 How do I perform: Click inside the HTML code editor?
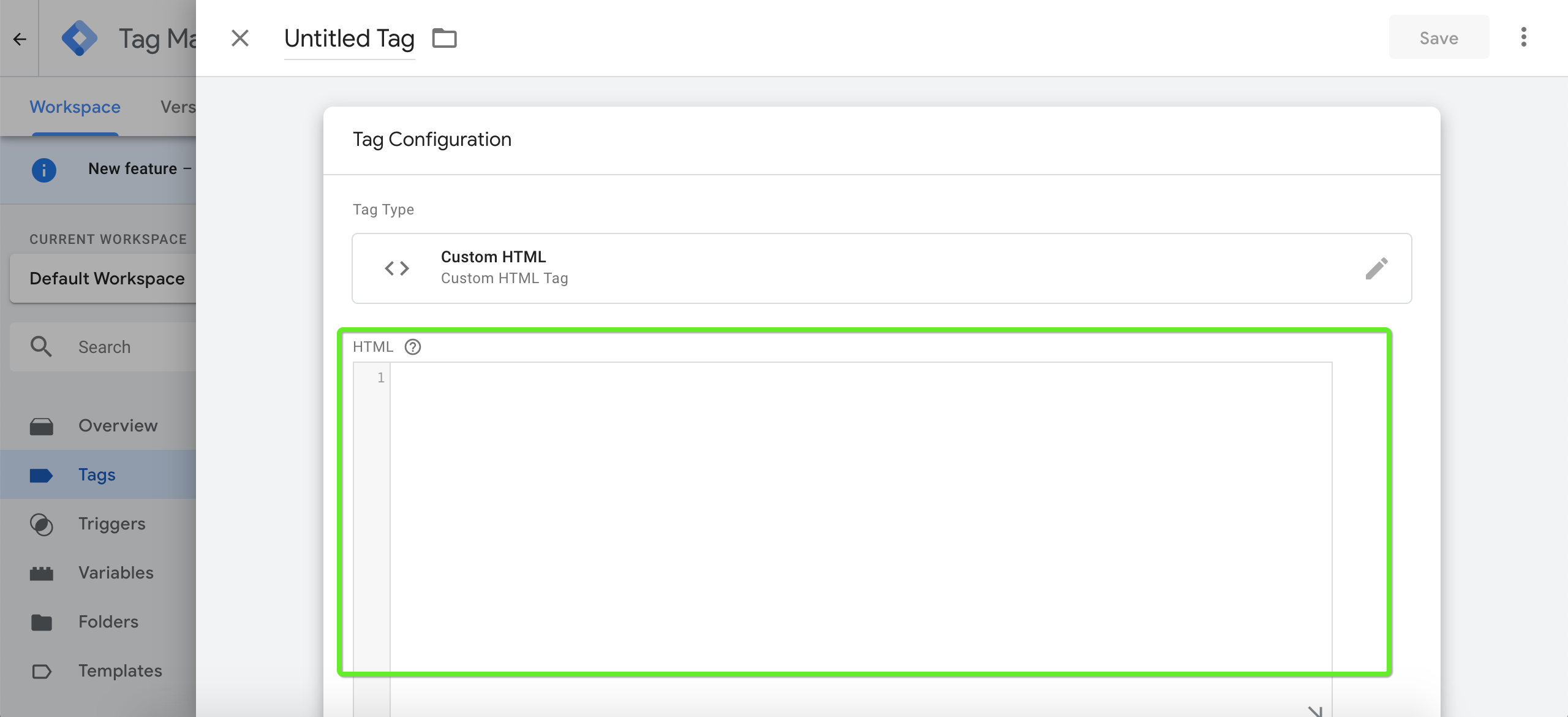(858, 515)
